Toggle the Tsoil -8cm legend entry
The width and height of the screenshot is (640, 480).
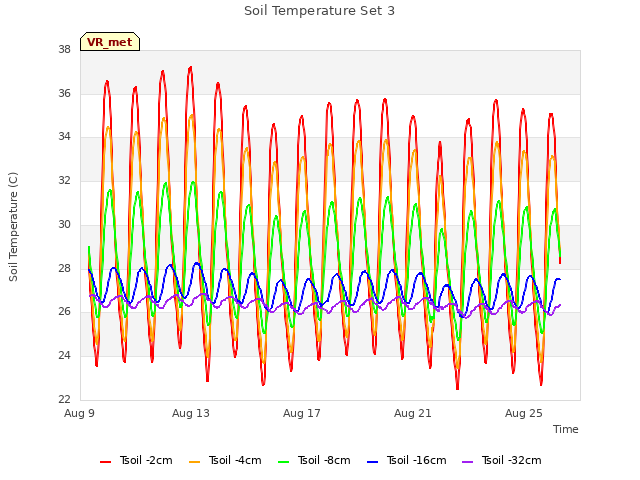pyautogui.click(x=314, y=460)
